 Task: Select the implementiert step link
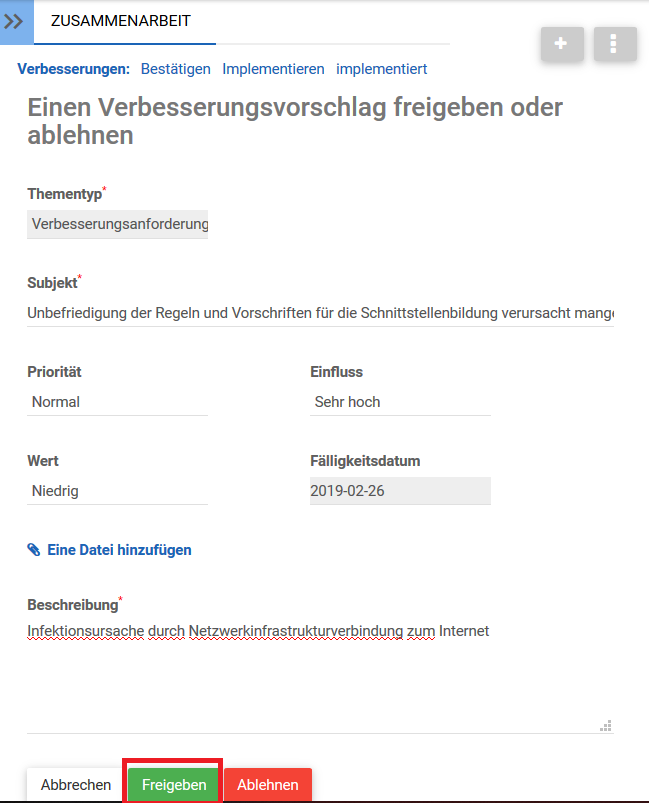click(382, 69)
